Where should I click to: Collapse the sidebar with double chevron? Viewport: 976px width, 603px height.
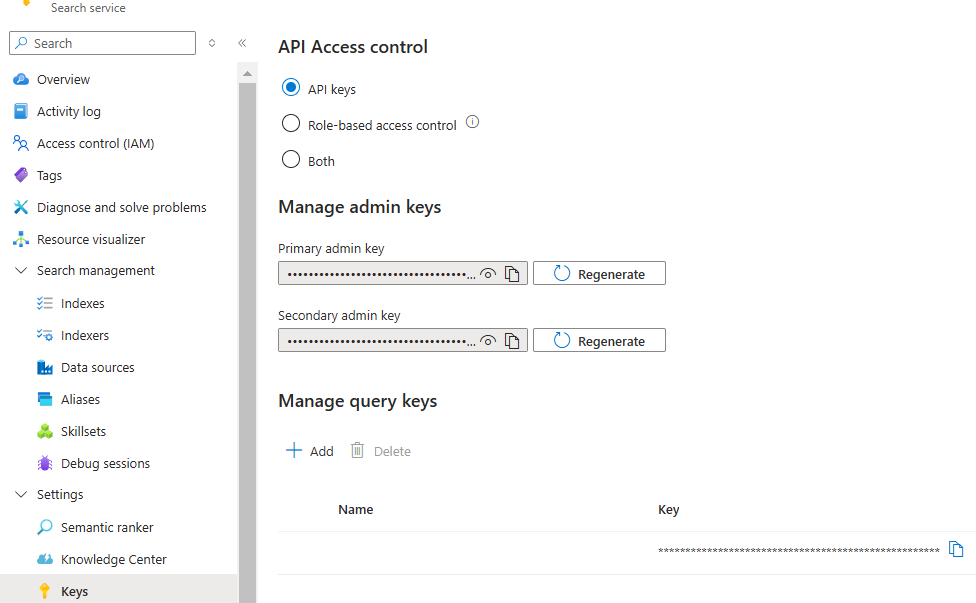coord(242,43)
